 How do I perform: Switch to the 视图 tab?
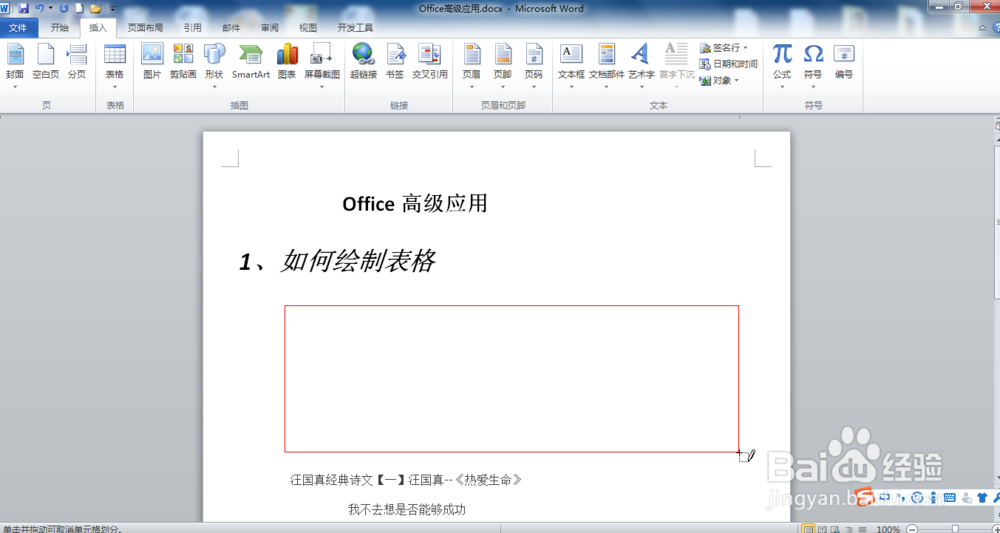308,27
